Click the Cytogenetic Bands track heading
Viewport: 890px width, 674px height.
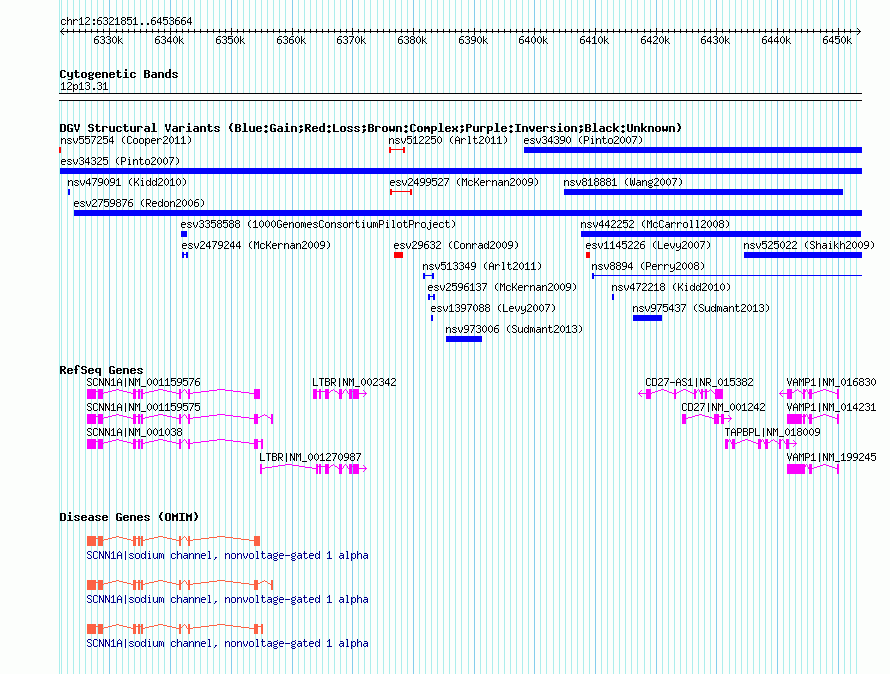click(119, 74)
